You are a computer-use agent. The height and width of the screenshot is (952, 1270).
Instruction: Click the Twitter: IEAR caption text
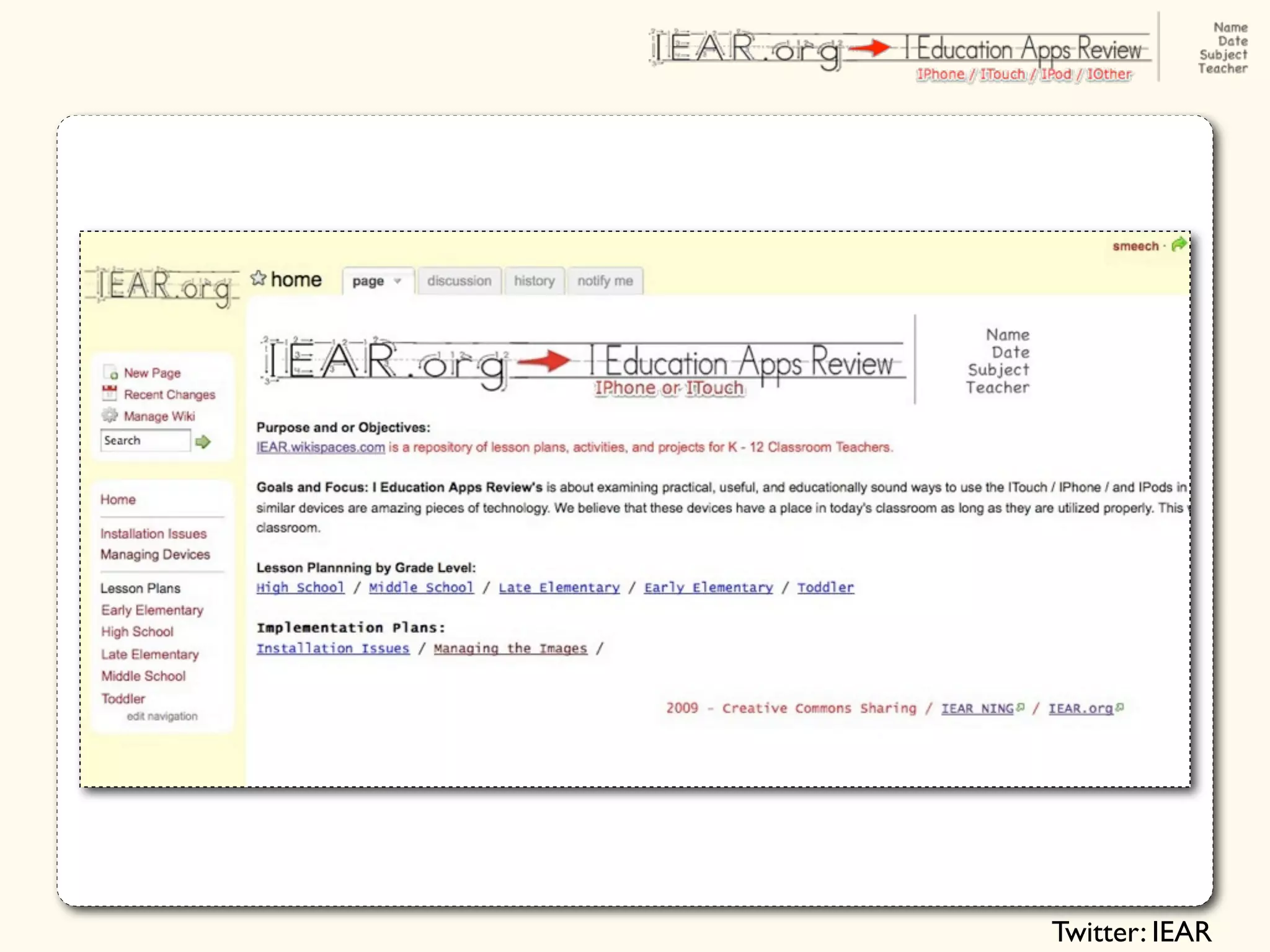point(1131,932)
